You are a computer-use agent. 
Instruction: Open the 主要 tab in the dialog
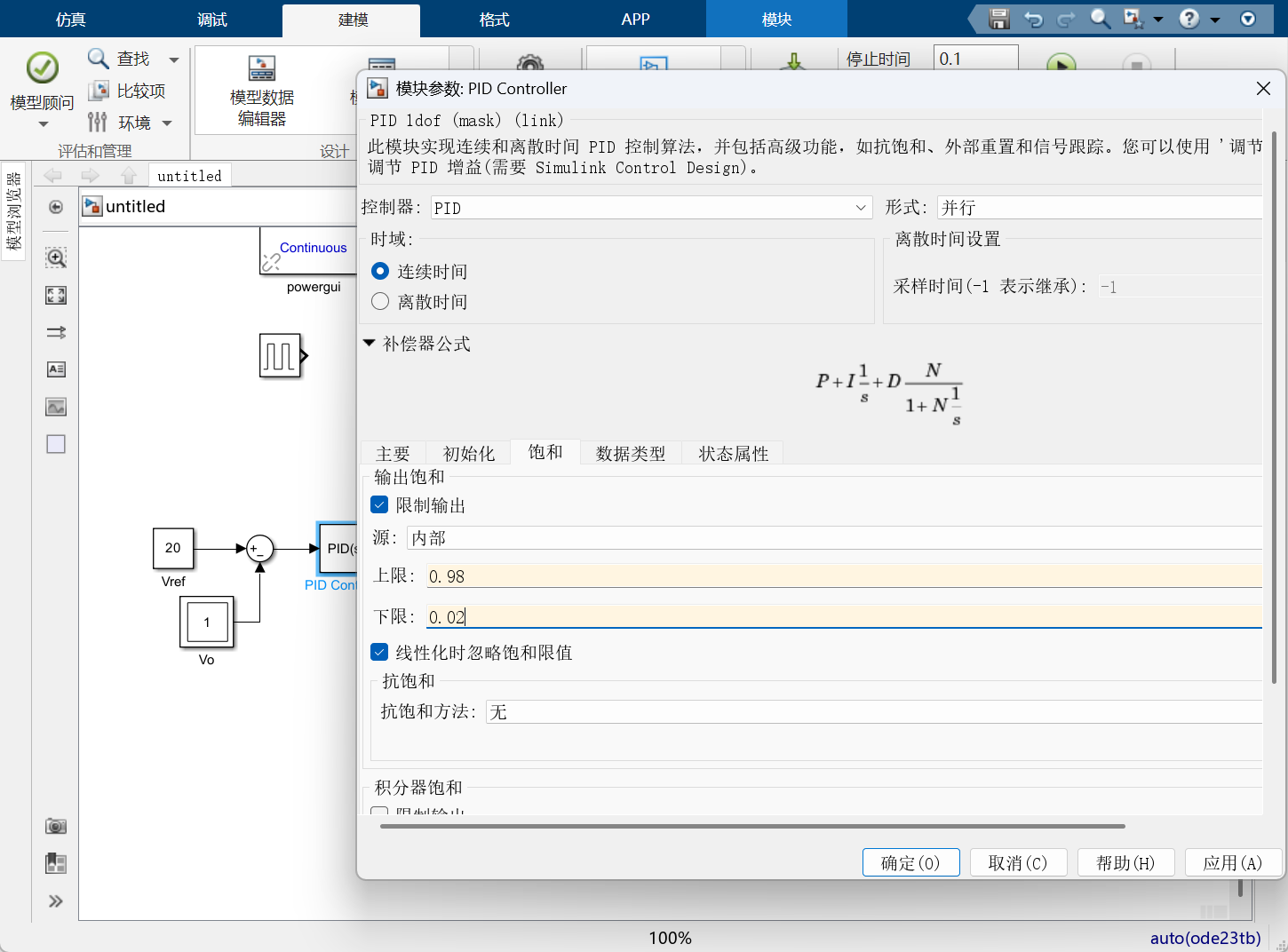(393, 453)
